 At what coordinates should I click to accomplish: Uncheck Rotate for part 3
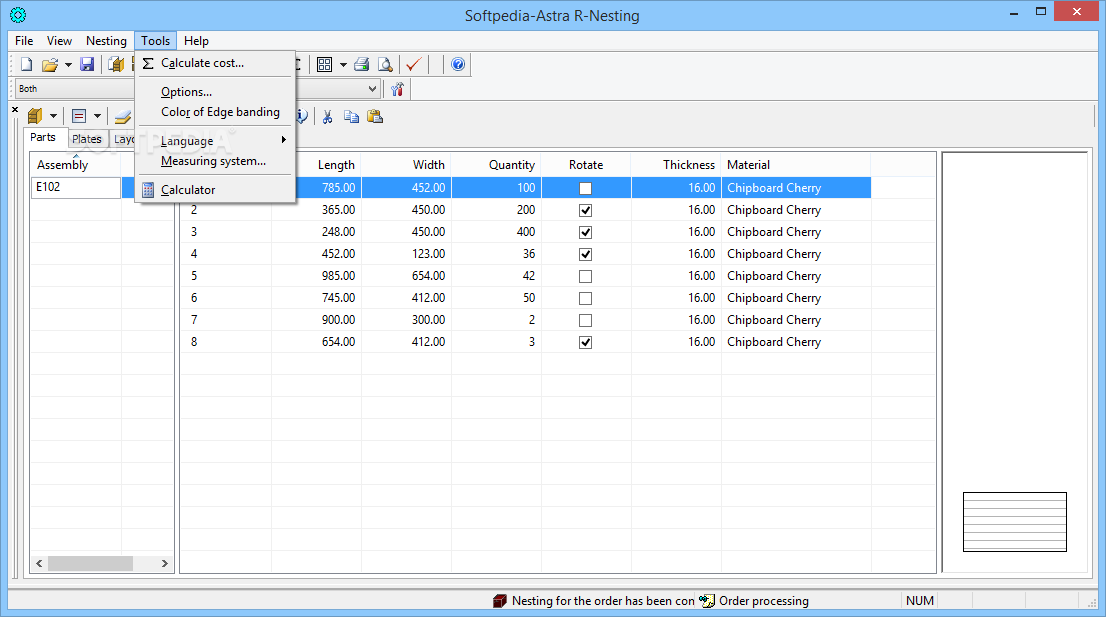pos(585,232)
